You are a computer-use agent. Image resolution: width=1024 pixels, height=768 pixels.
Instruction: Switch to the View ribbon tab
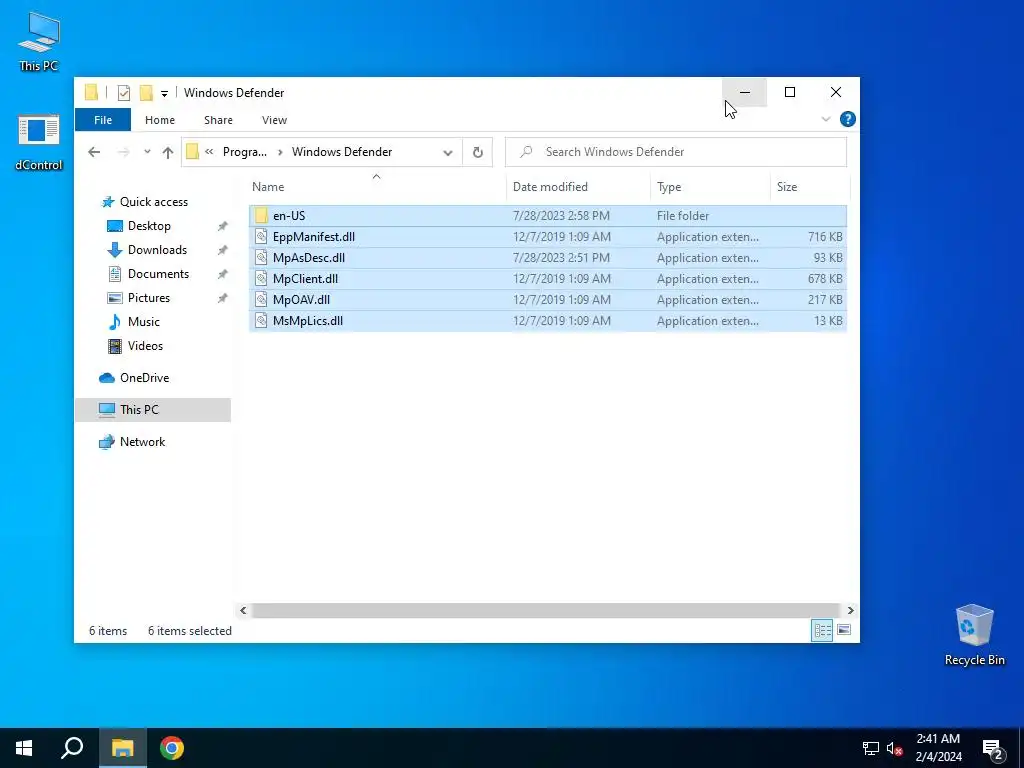[274, 120]
